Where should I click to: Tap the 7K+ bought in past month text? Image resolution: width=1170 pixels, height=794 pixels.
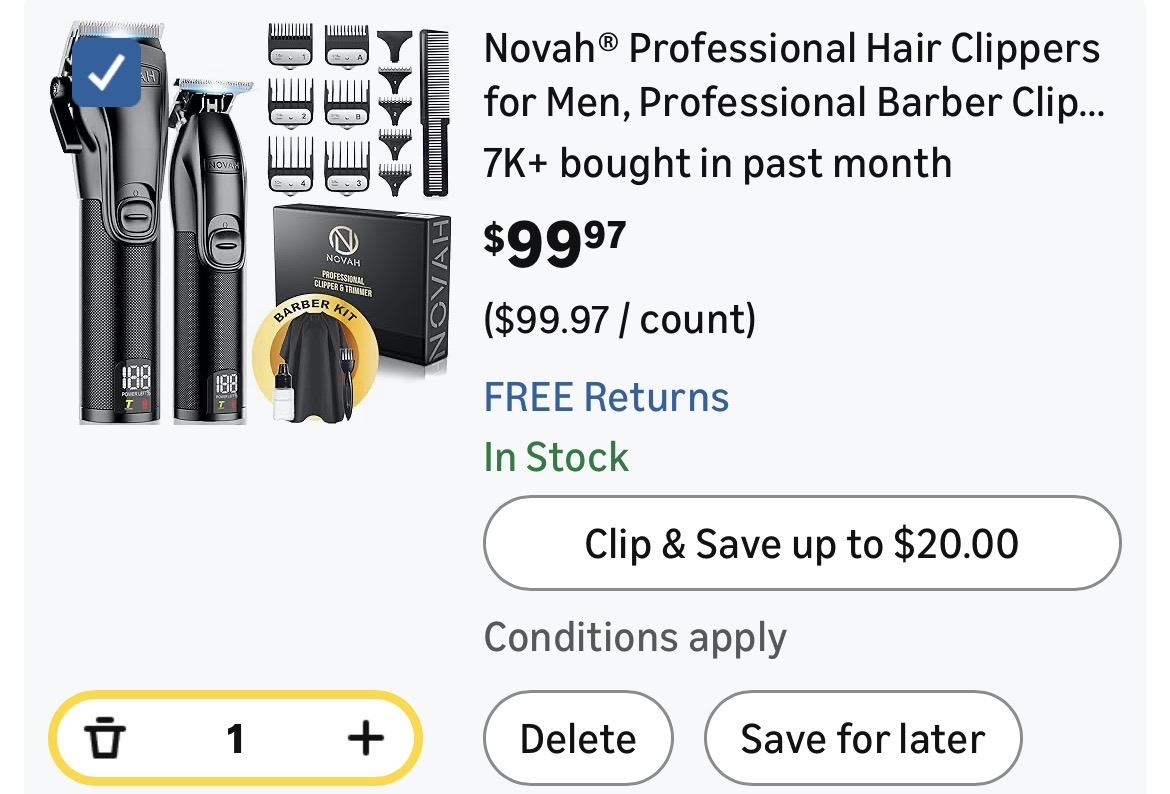(x=717, y=162)
